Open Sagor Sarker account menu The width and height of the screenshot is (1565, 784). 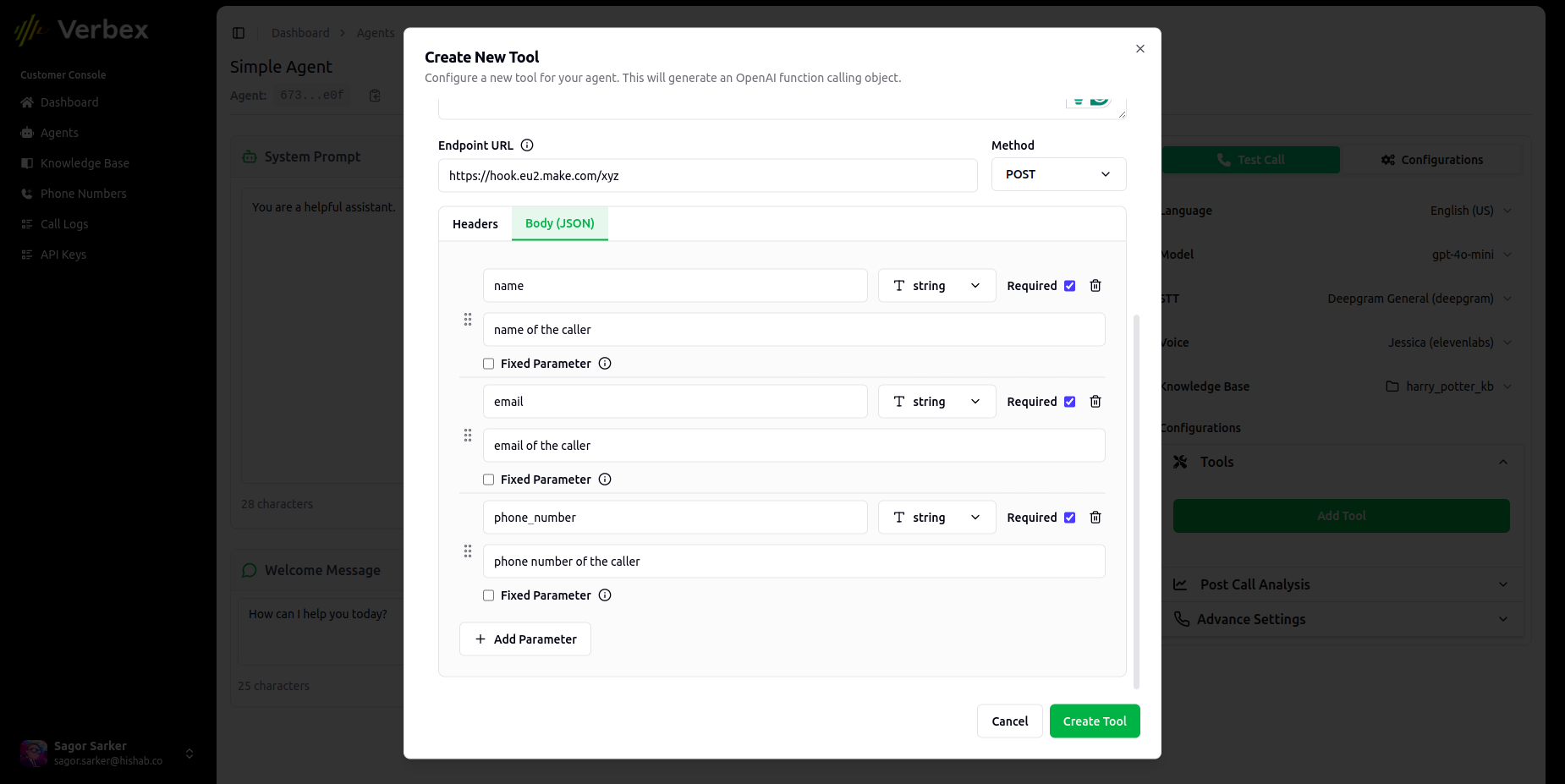pyautogui.click(x=107, y=753)
